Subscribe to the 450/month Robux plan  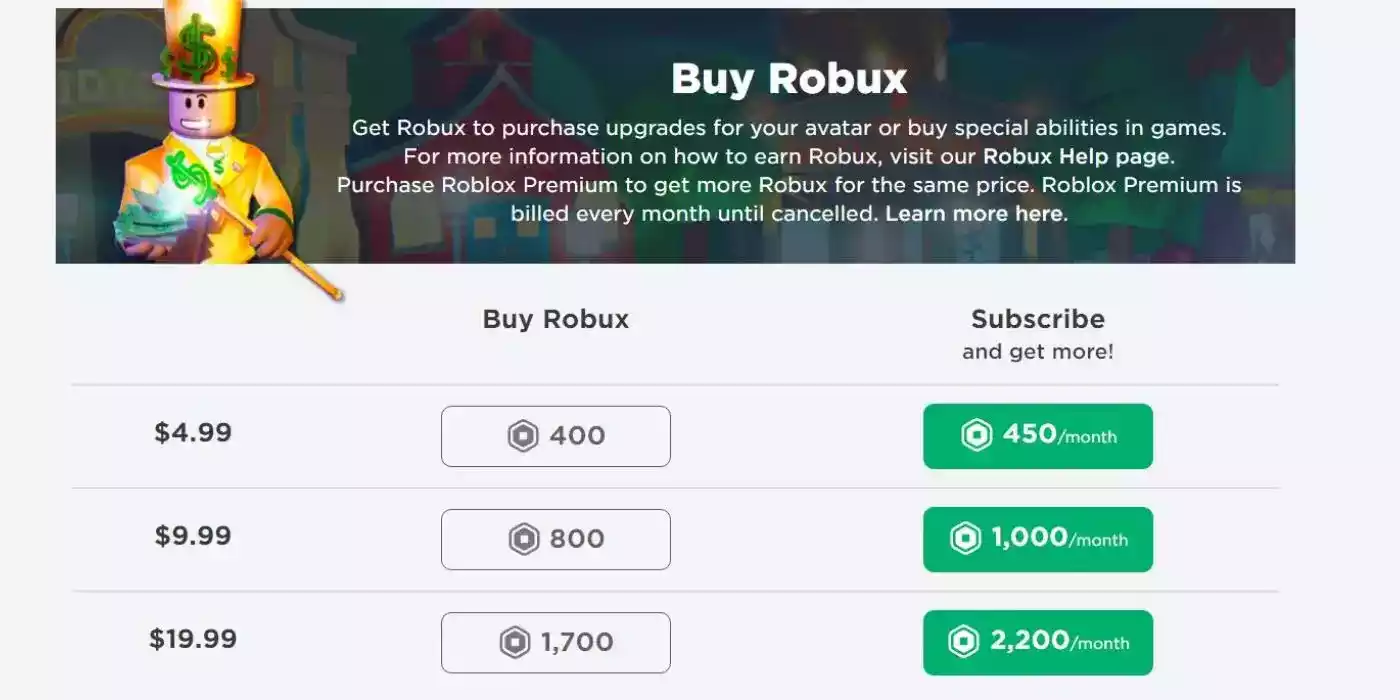coord(1037,436)
